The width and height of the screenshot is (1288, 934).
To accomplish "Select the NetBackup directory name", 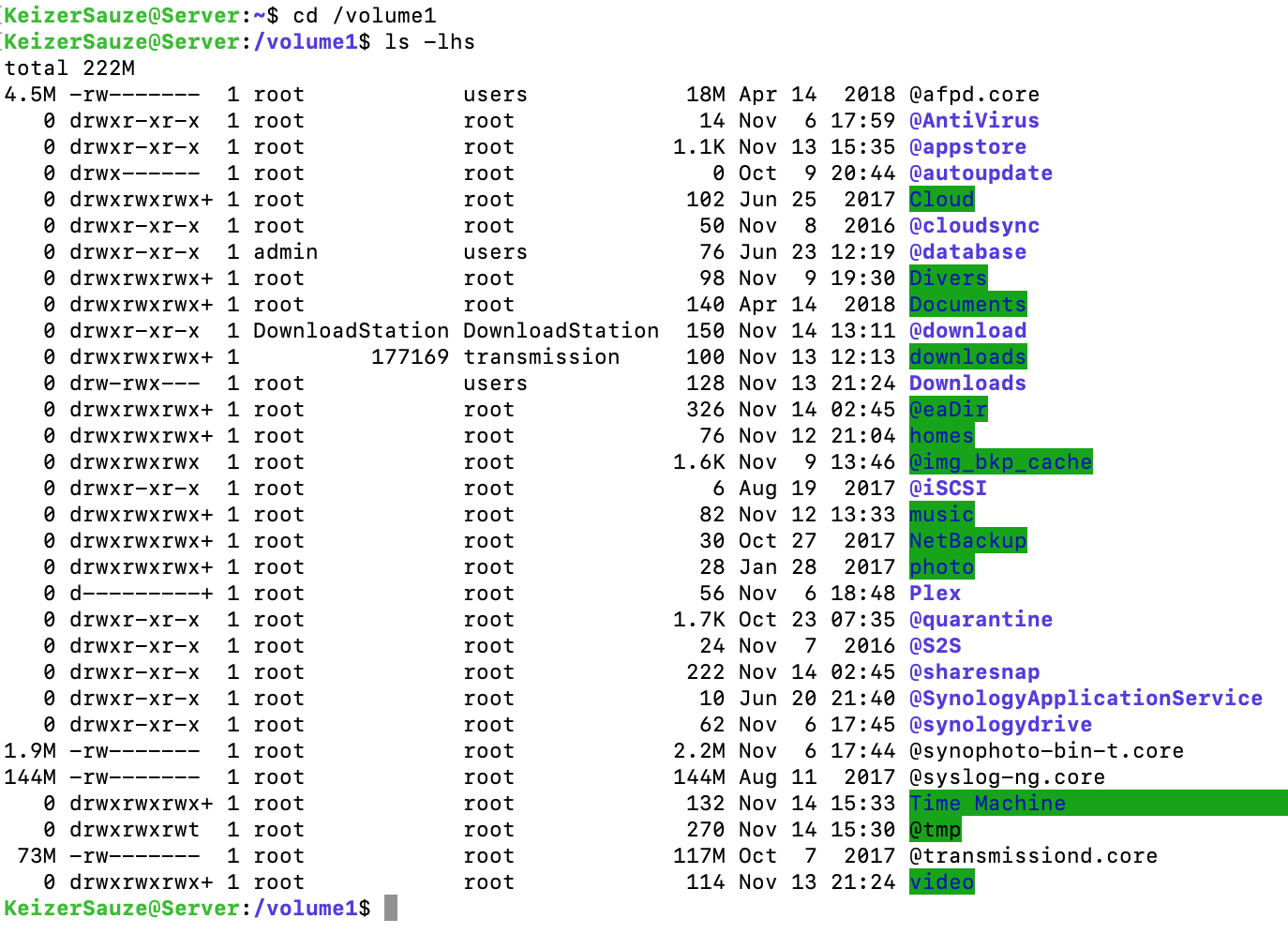I will [966, 540].
